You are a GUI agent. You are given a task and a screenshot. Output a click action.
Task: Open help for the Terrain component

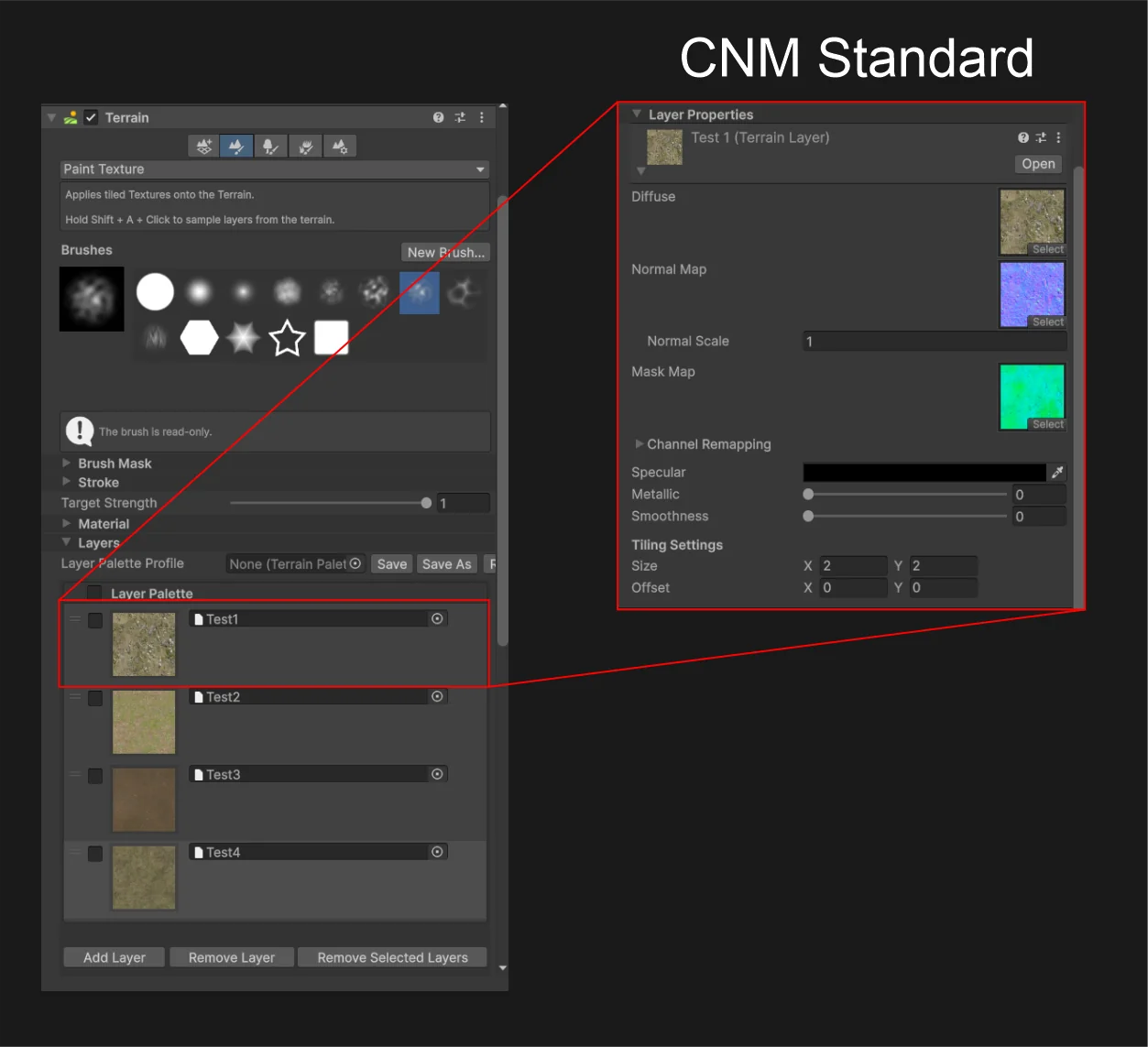[438, 117]
